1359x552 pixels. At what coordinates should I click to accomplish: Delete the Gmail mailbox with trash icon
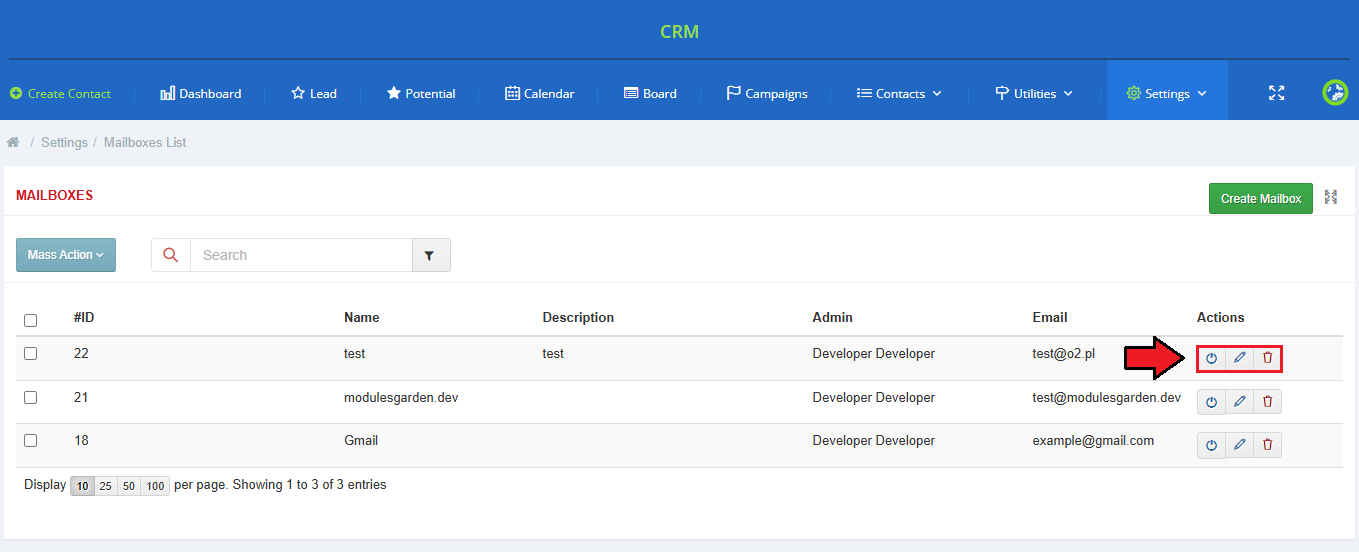click(1267, 445)
